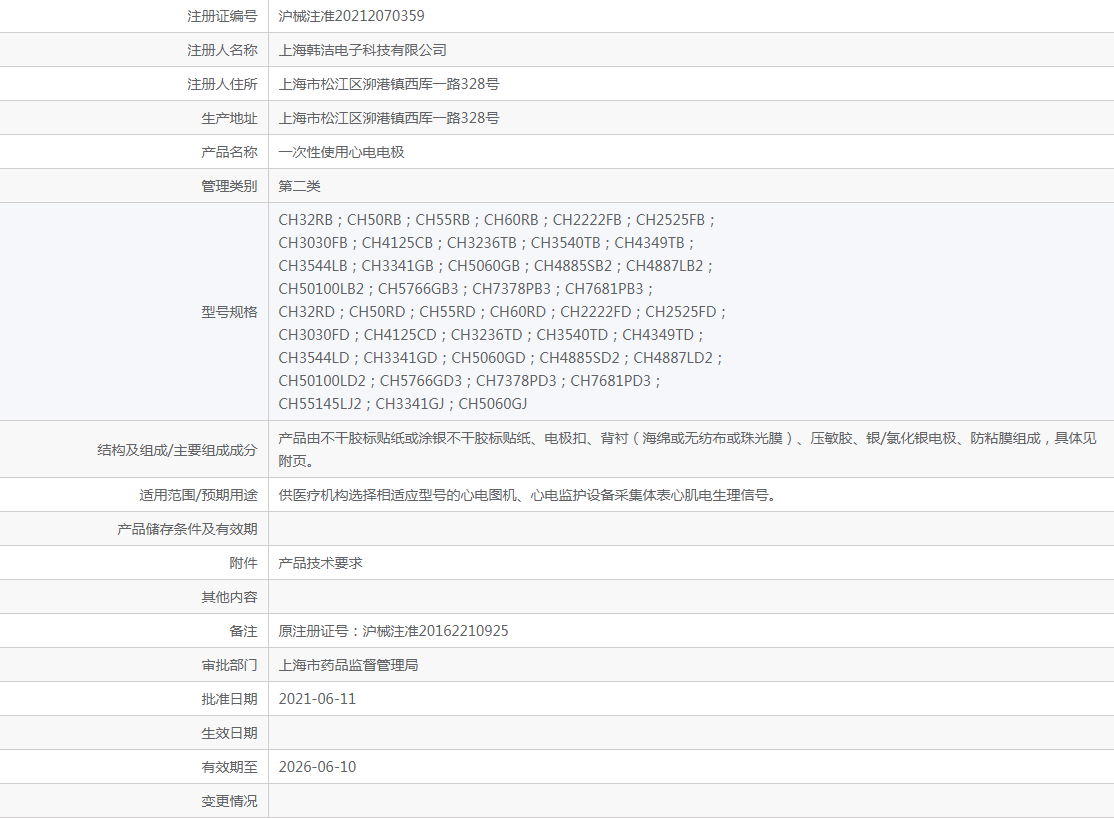The image size is (1114, 818).
Task: Select model code CH3544LB
Action: (x=313, y=266)
